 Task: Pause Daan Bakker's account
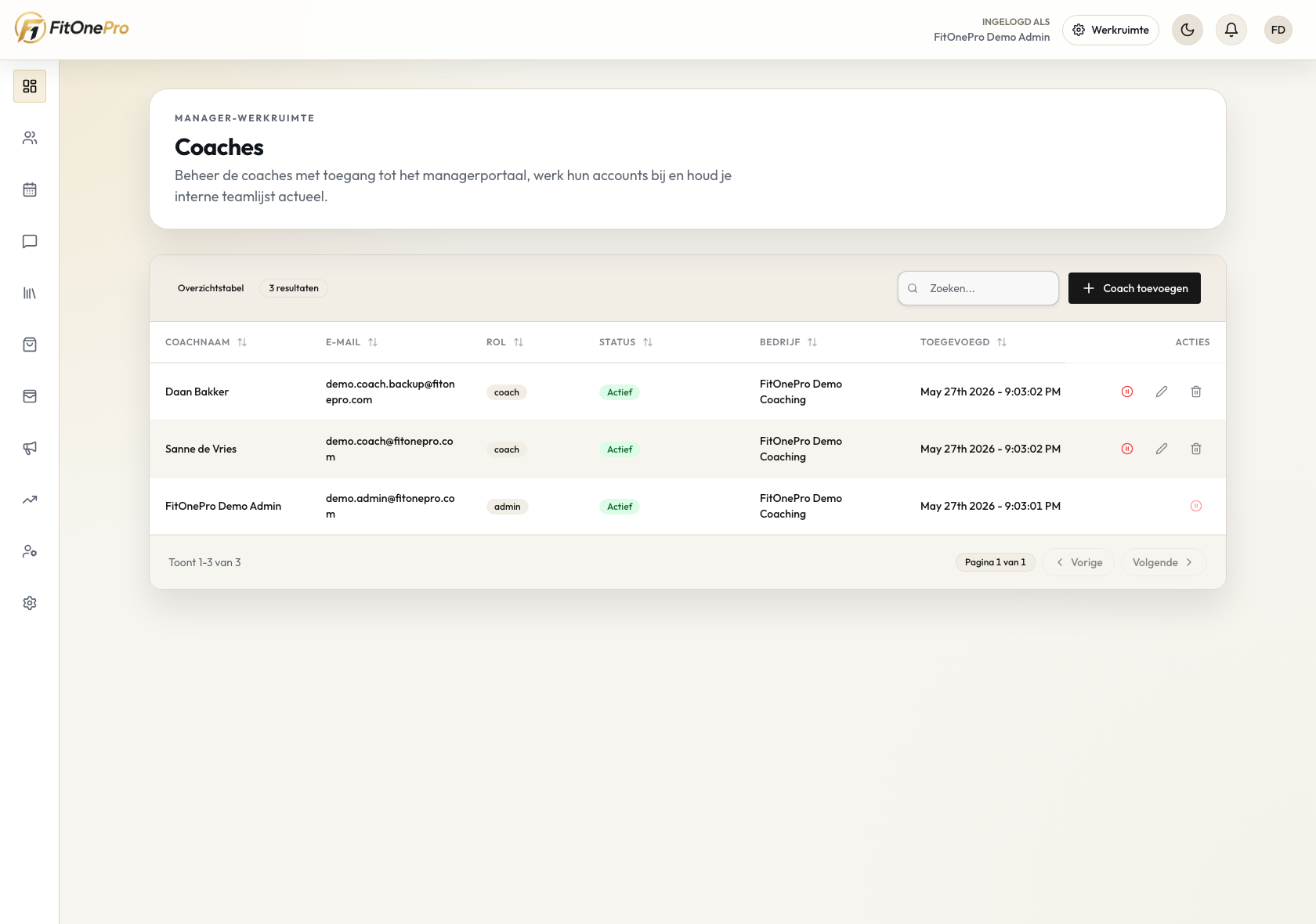coord(1127,392)
